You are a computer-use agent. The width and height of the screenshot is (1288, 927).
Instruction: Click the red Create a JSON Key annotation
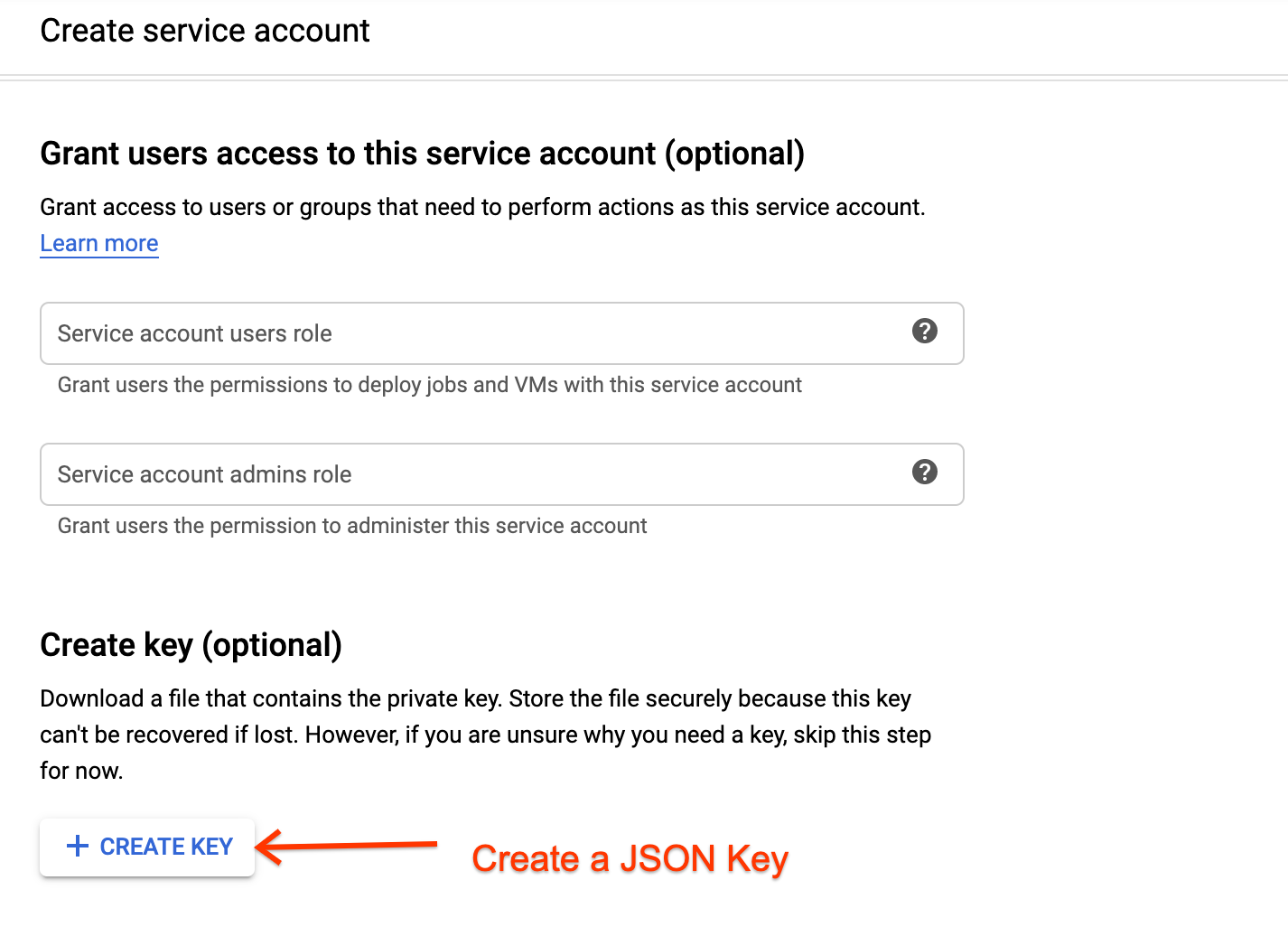630,858
